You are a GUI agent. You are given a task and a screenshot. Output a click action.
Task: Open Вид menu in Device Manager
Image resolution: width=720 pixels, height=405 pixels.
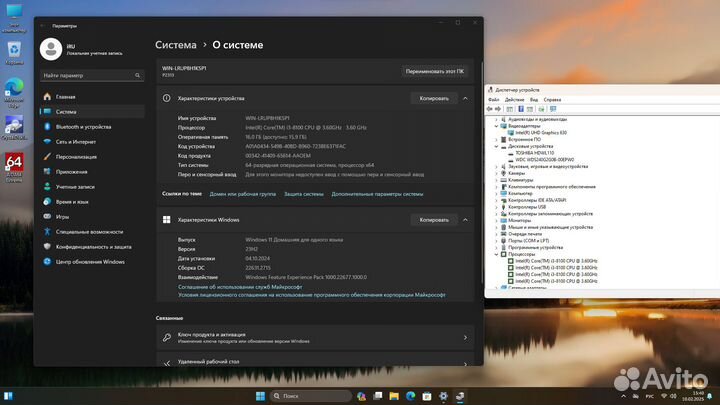coord(534,100)
